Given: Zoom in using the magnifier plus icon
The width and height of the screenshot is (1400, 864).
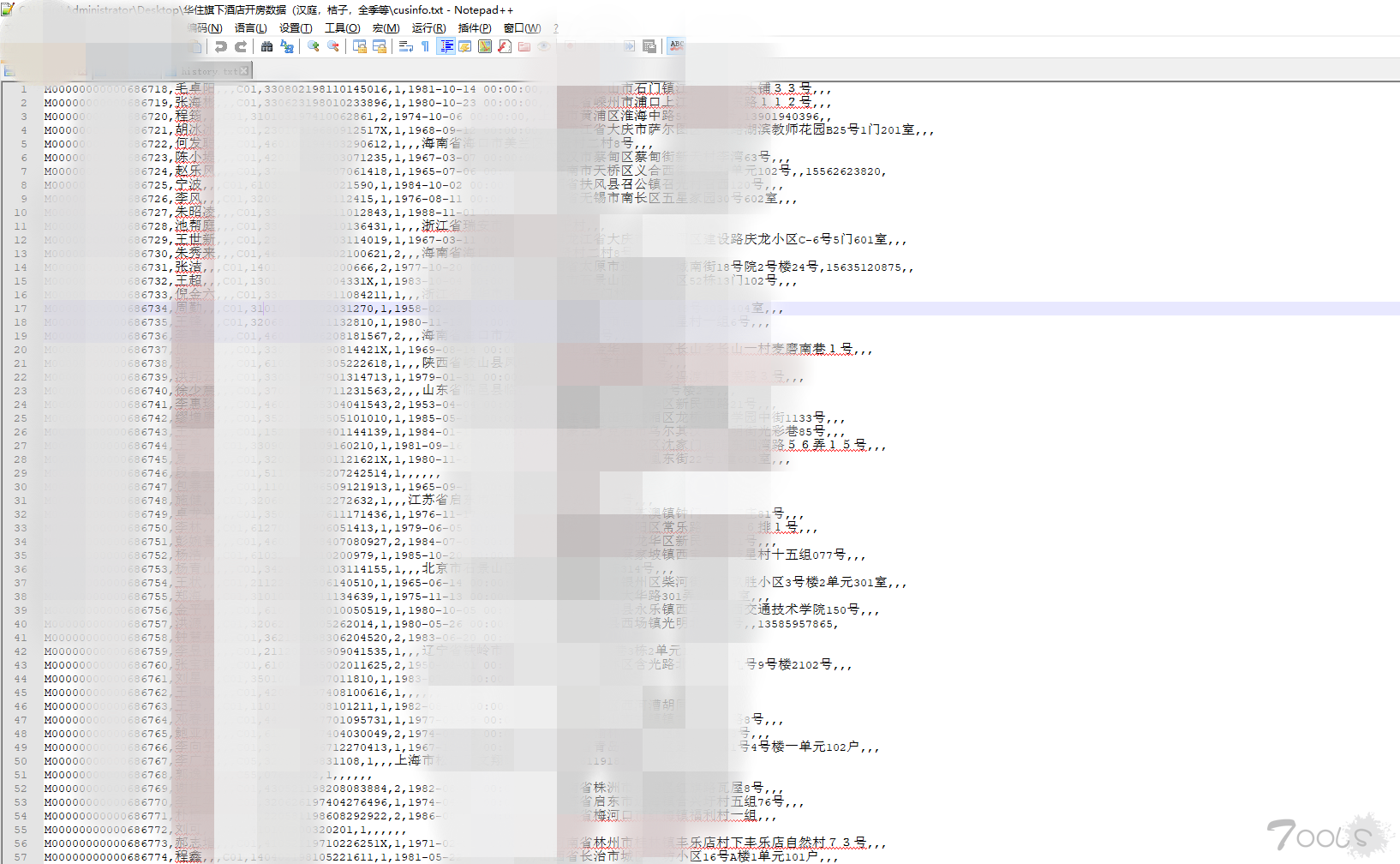Looking at the screenshot, I should tap(314, 46).
